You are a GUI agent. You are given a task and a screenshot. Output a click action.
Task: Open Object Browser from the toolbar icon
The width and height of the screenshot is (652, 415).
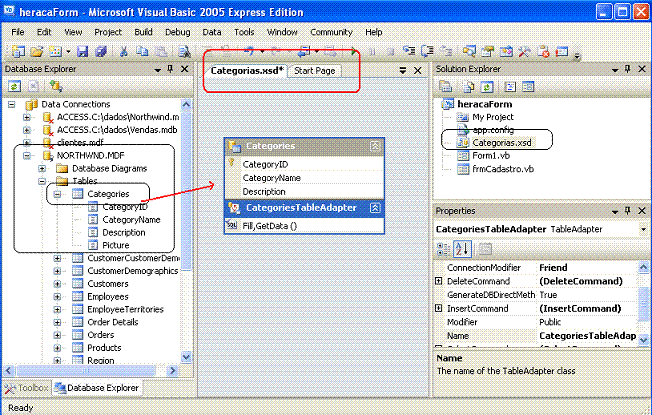pos(506,52)
